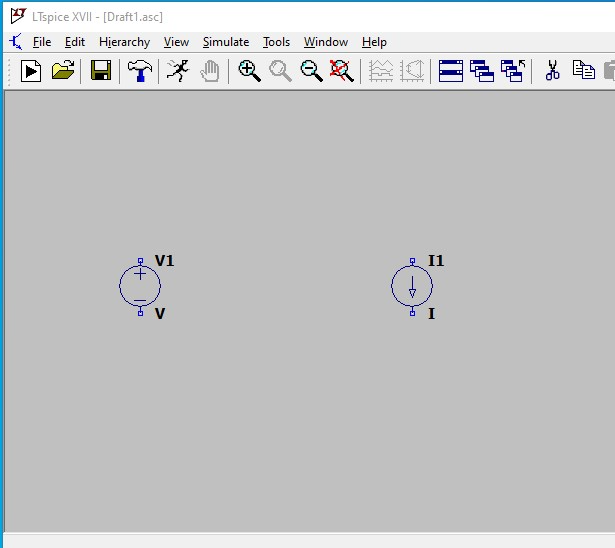Click the Halt hand icon
This screenshot has width=615, height=548.
pos(210,71)
